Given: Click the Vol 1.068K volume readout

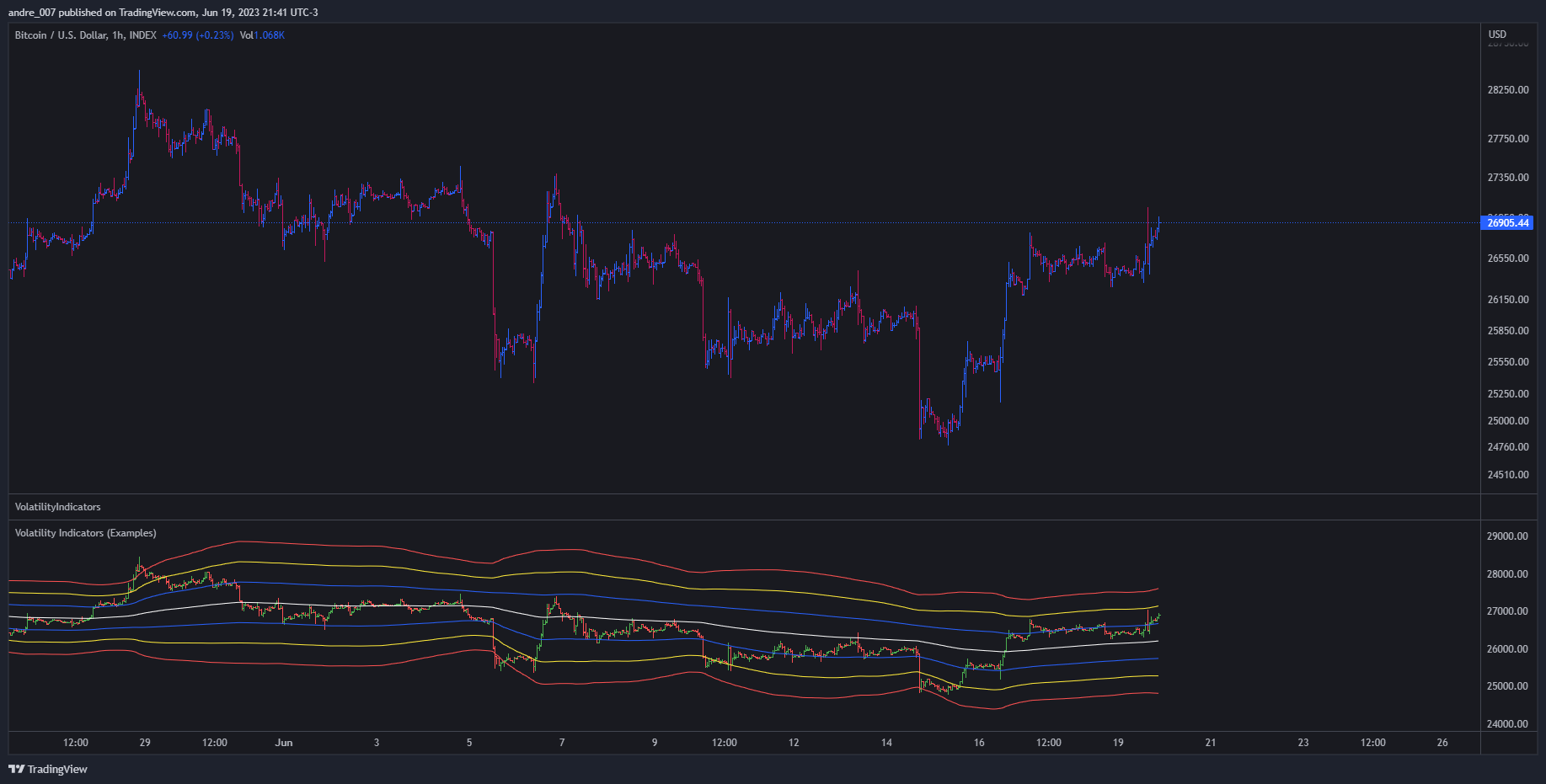Looking at the screenshot, I should click(262, 35).
